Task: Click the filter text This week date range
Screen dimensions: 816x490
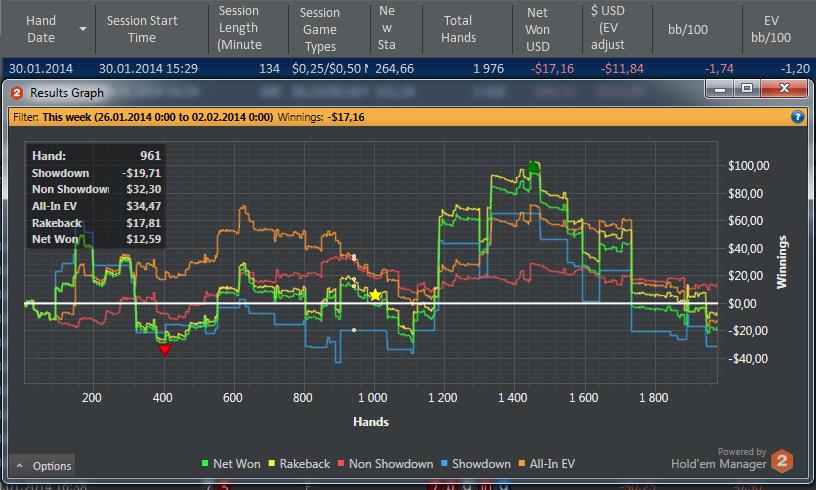Action: pos(158,117)
